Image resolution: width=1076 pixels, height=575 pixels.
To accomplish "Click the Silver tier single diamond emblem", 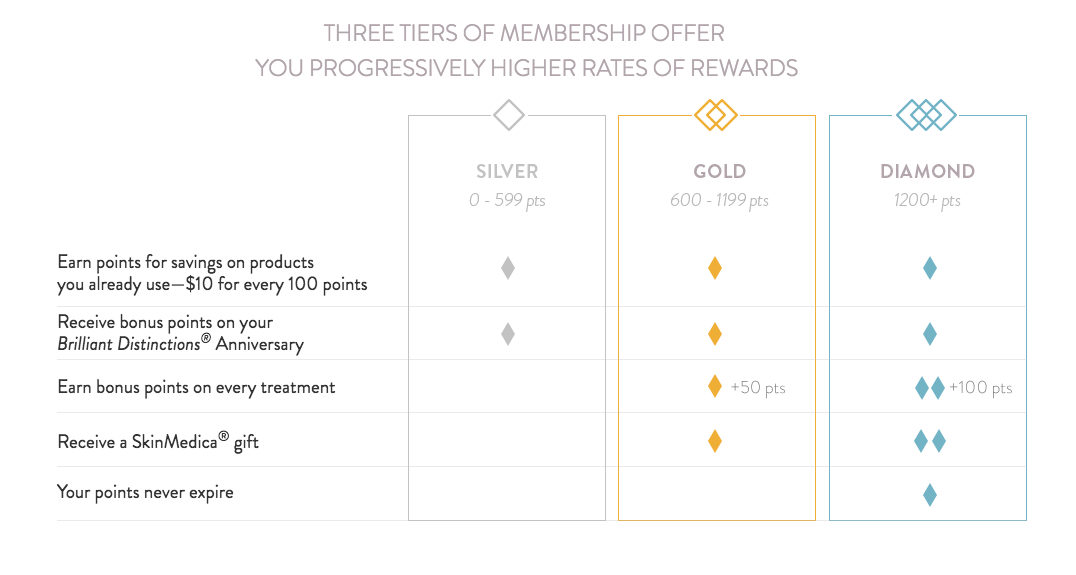I will [508, 115].
